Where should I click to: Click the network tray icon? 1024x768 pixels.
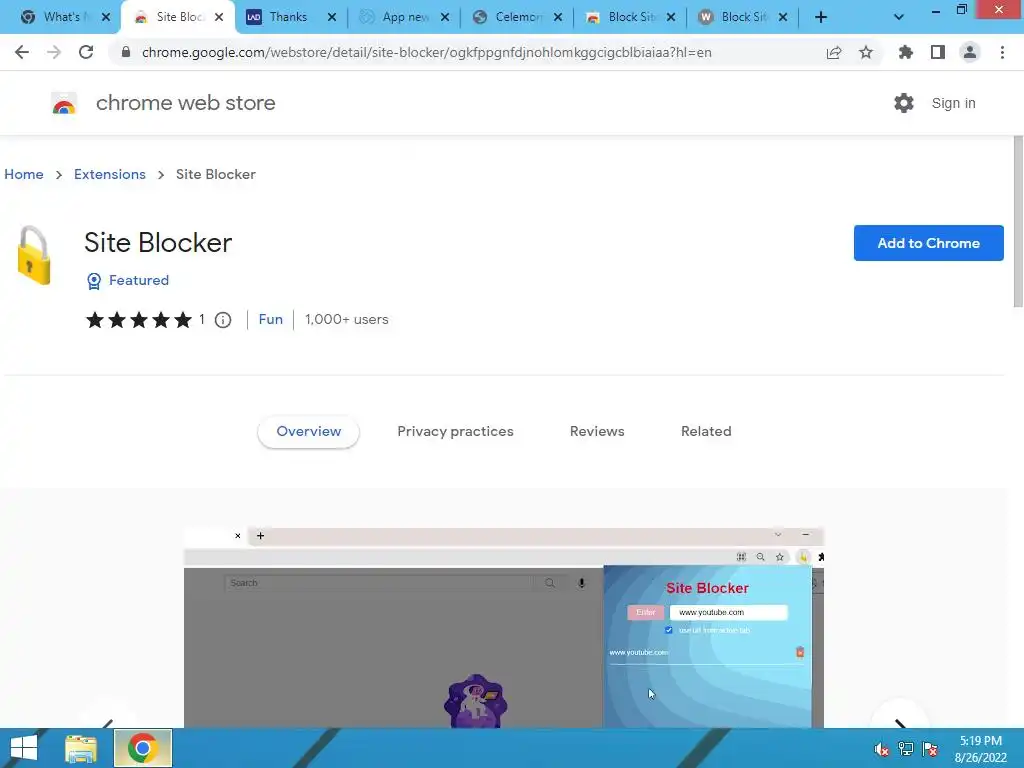click(x=906, y=749)
